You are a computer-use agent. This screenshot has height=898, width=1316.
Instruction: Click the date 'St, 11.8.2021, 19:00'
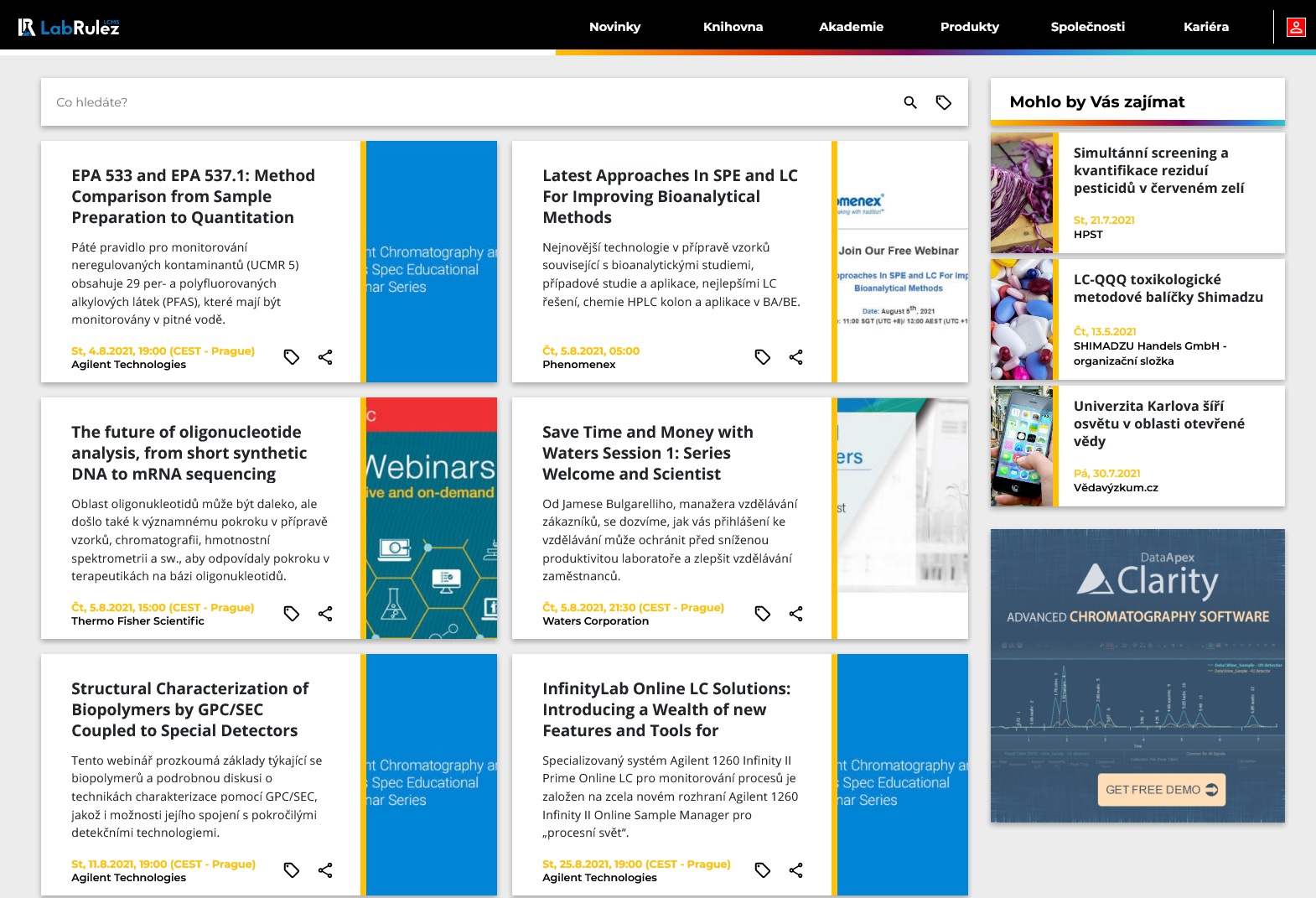click(x=163, y=864)
